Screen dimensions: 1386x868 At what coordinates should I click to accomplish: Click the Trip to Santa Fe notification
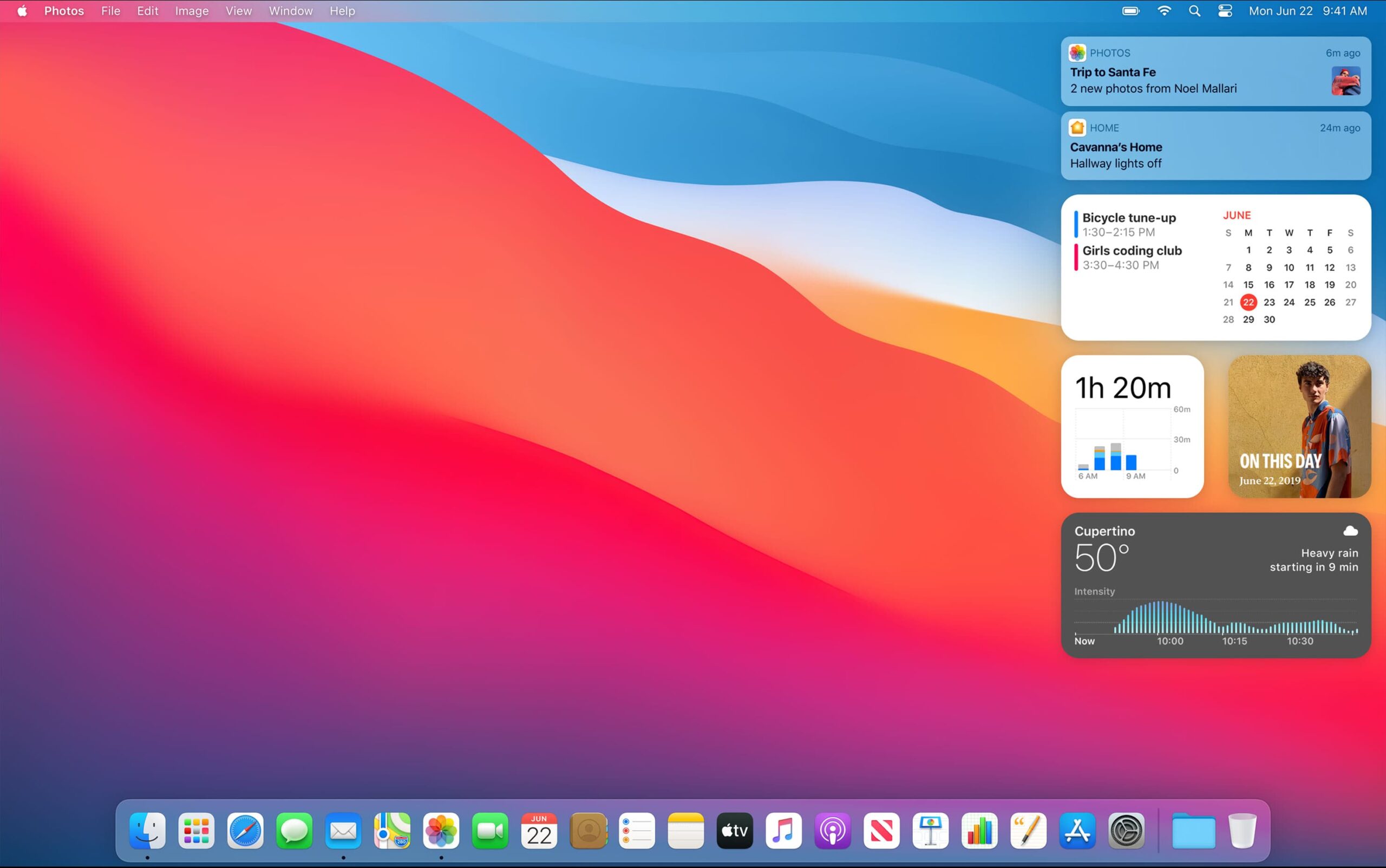click(1215, 71)
